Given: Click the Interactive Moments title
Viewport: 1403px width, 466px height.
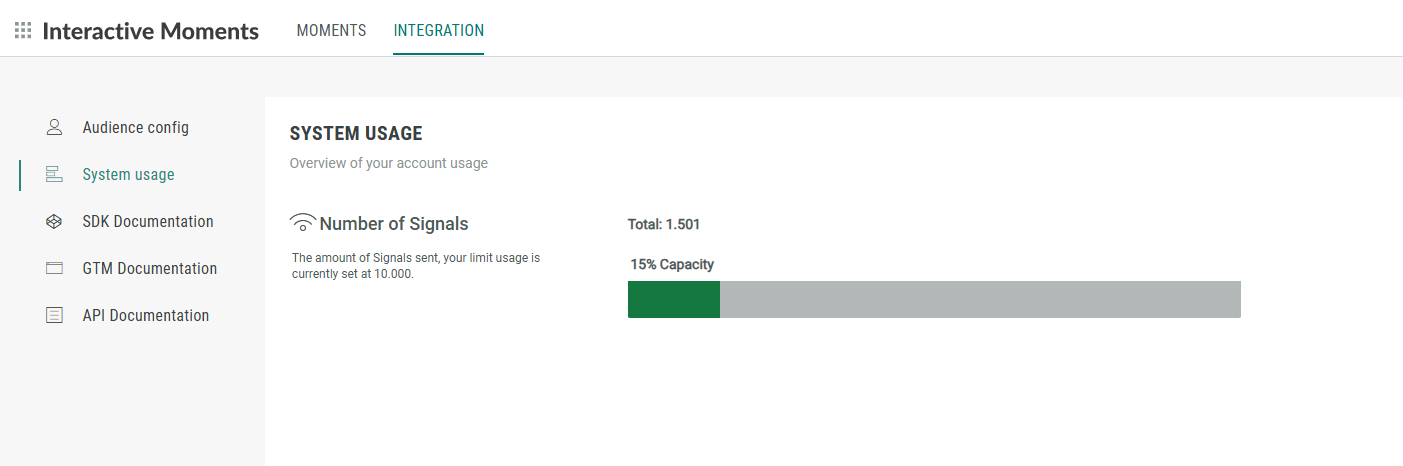Looking at the screenshot, I should [150, 31].
